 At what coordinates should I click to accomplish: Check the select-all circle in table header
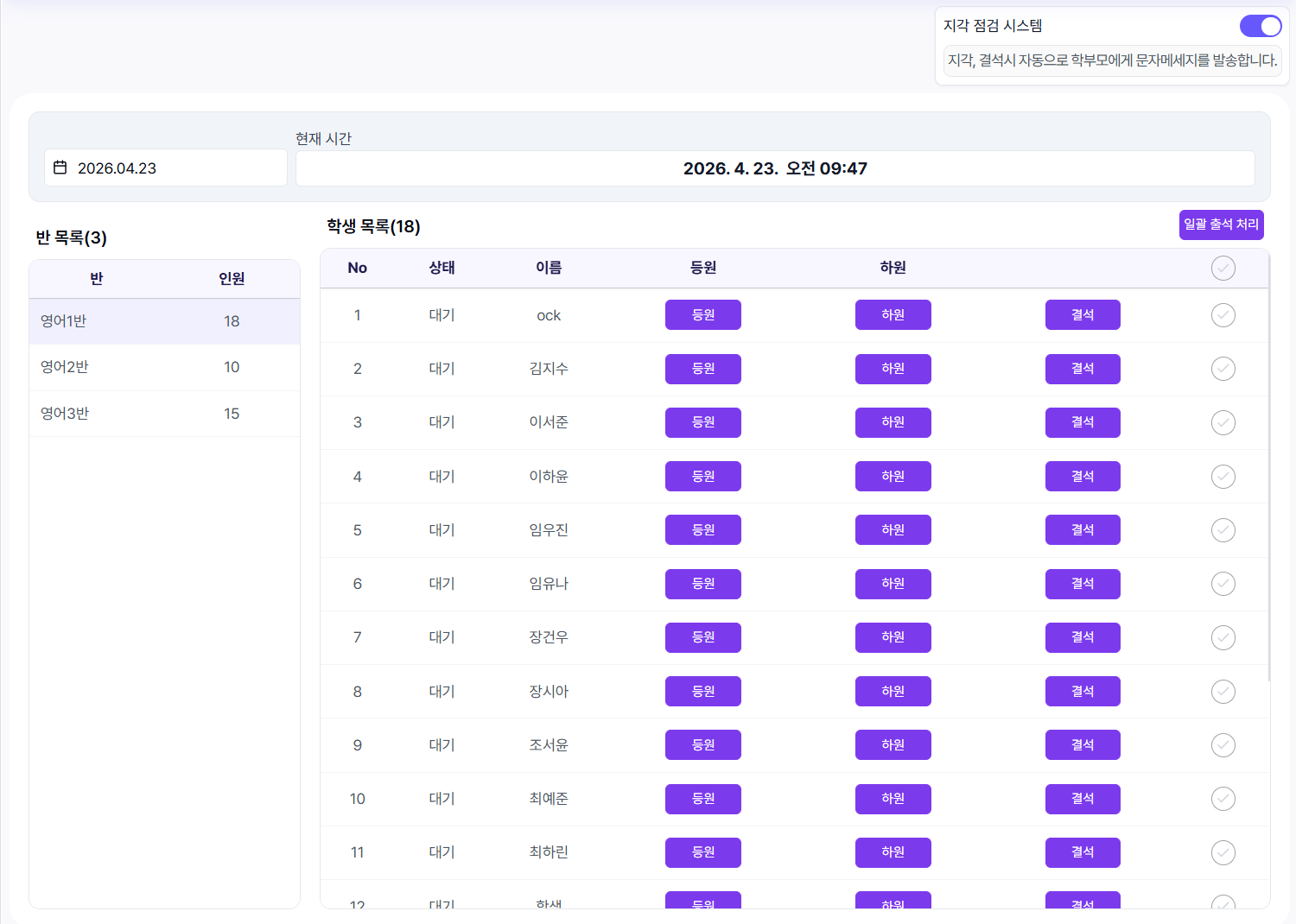[1223, 269]
